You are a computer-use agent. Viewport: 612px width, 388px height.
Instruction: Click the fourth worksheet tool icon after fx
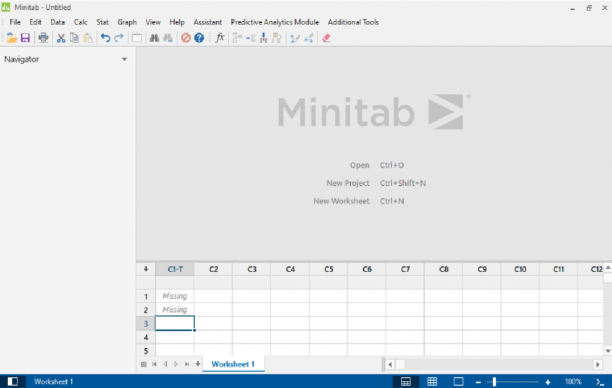(277, 38)
